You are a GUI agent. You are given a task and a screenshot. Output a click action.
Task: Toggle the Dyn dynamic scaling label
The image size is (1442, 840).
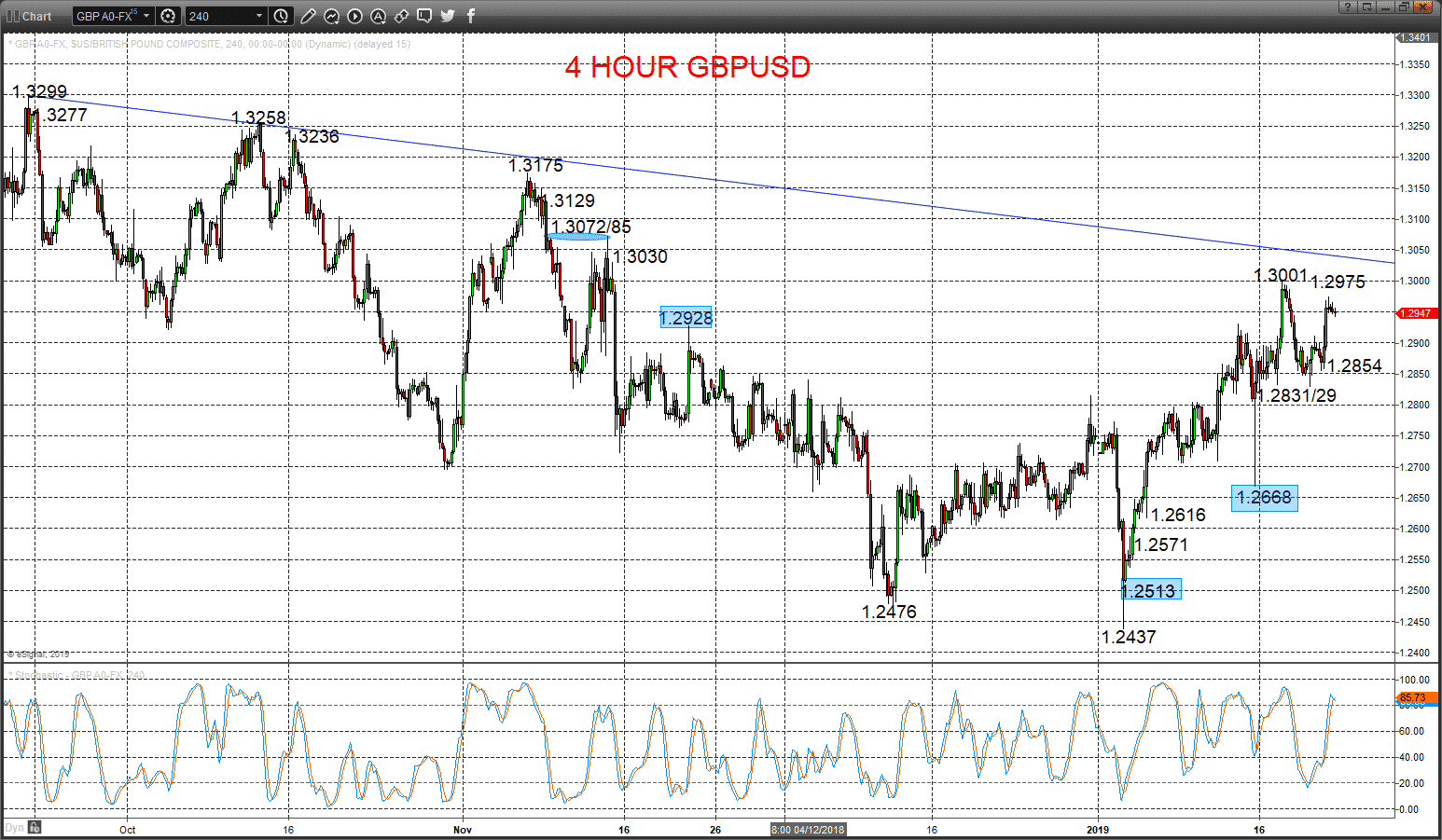point(14,827)
